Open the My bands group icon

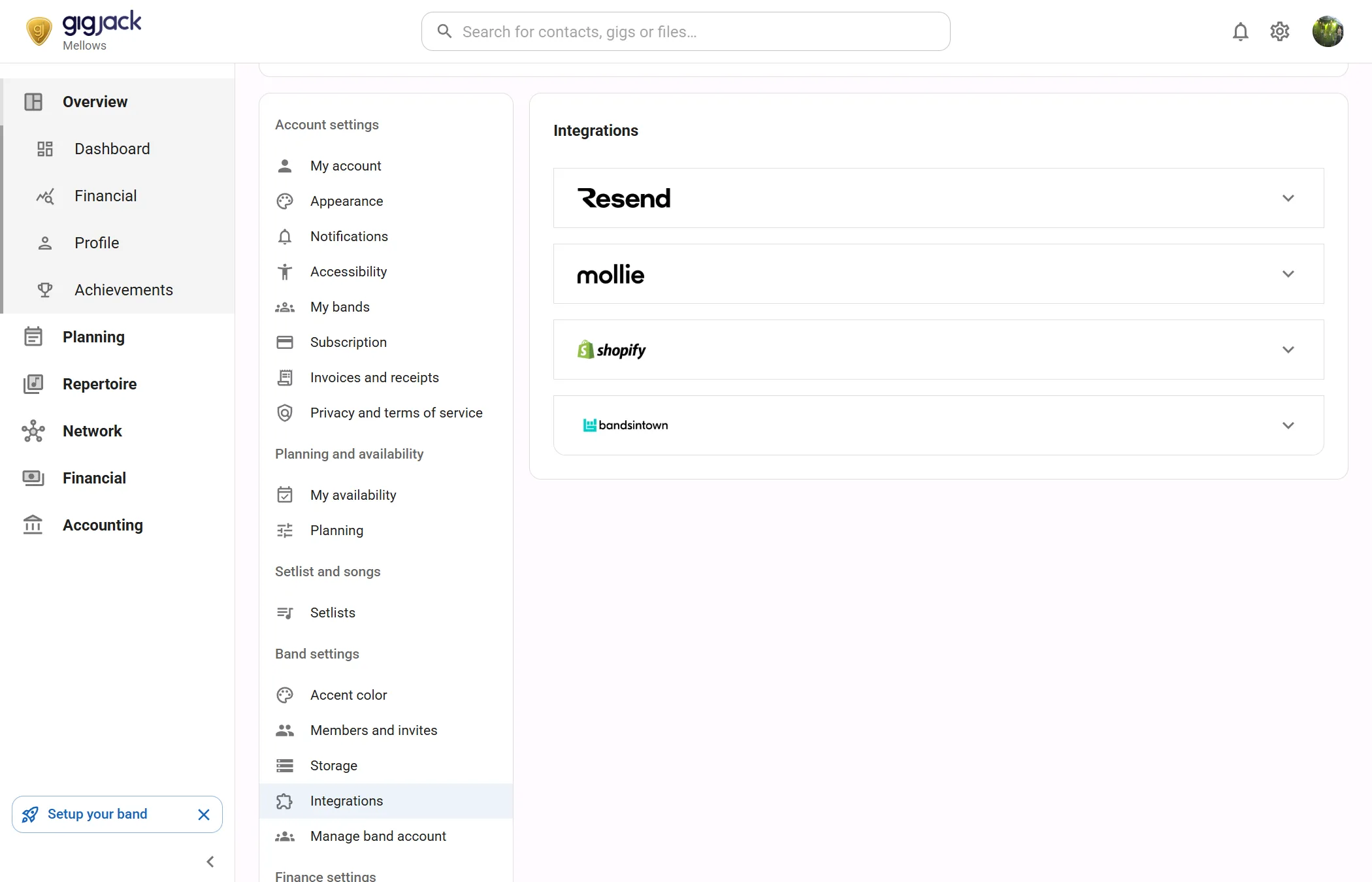(285, 307)
